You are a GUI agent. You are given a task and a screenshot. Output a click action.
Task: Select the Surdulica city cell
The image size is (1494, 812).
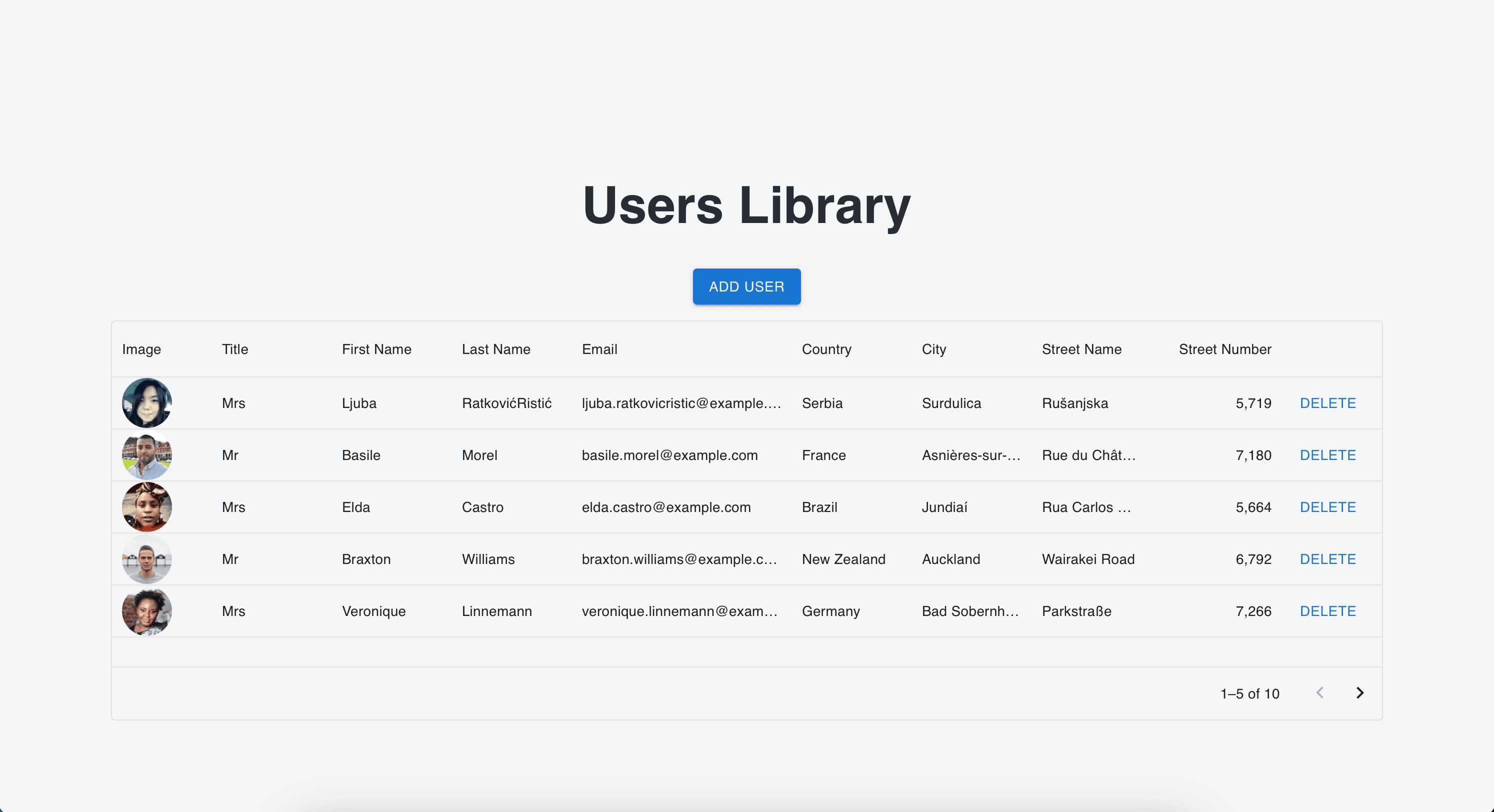pos(951,403)
